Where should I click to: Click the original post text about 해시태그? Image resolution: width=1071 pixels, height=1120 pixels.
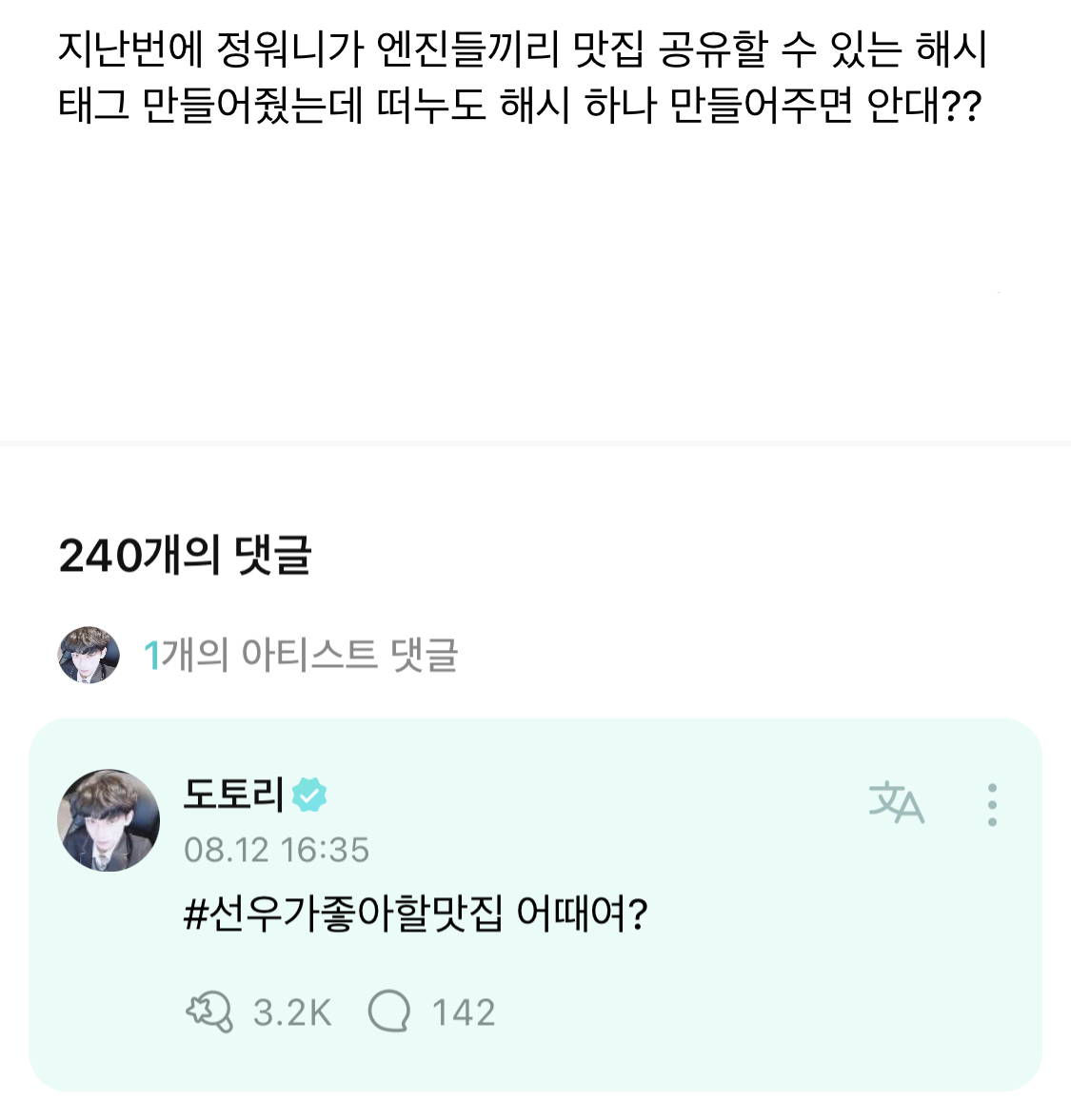[x=522, y=49]
